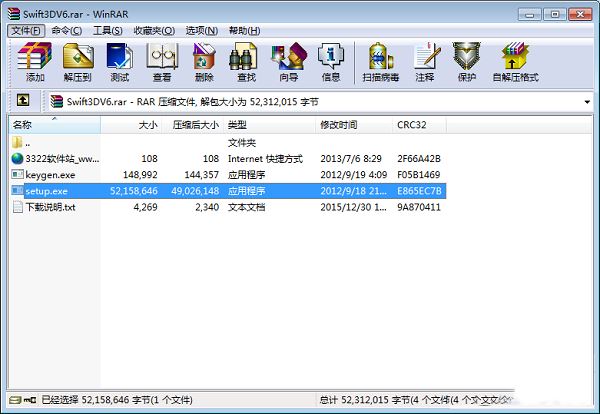Close the WinRAR window
The height and width of the screenshot is (414, 600).
pyautogui.click(x=580, y=15)
